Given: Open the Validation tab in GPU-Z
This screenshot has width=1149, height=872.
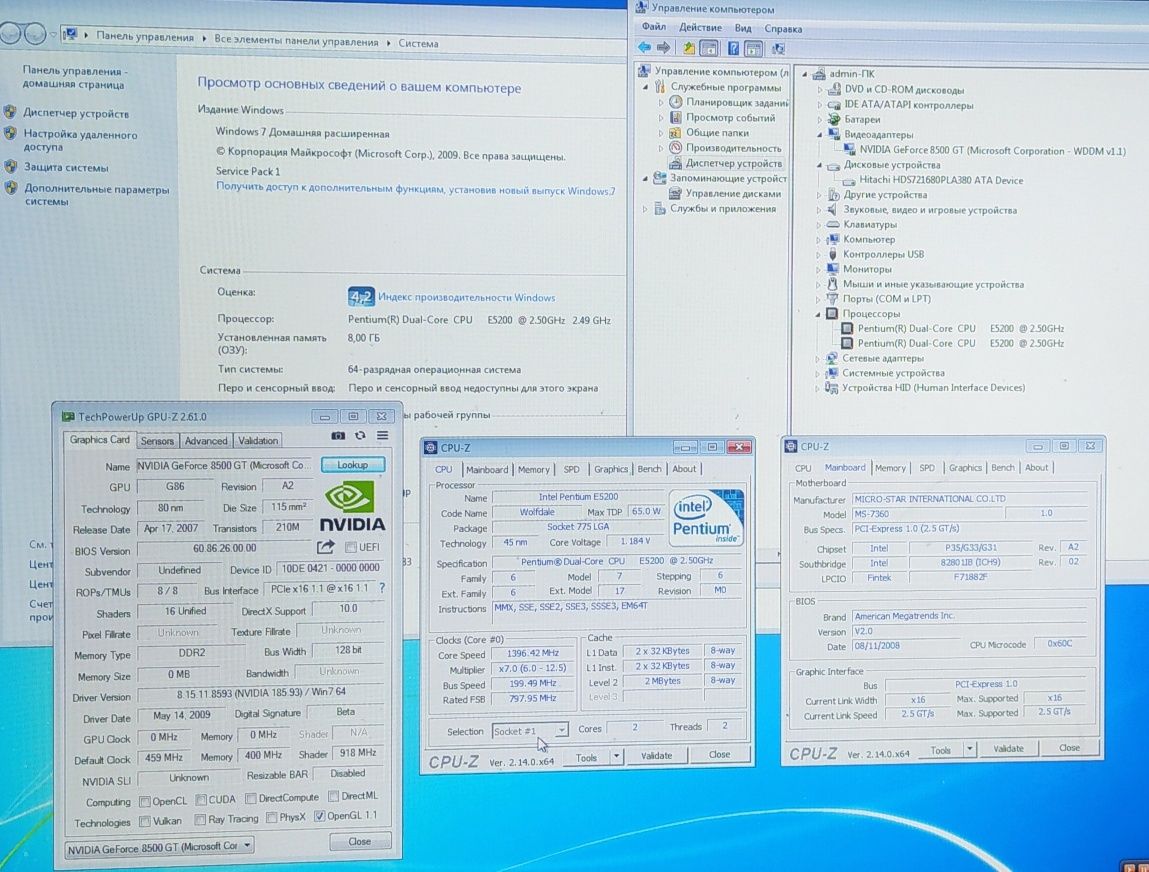Looking at the screenshot, I should coord(258,440).
